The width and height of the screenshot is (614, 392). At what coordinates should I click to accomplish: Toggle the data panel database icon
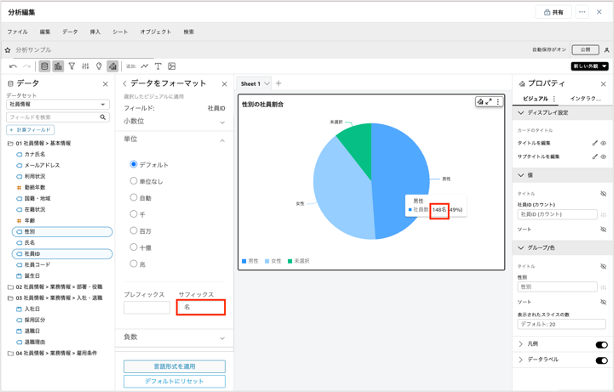point(45,66)
